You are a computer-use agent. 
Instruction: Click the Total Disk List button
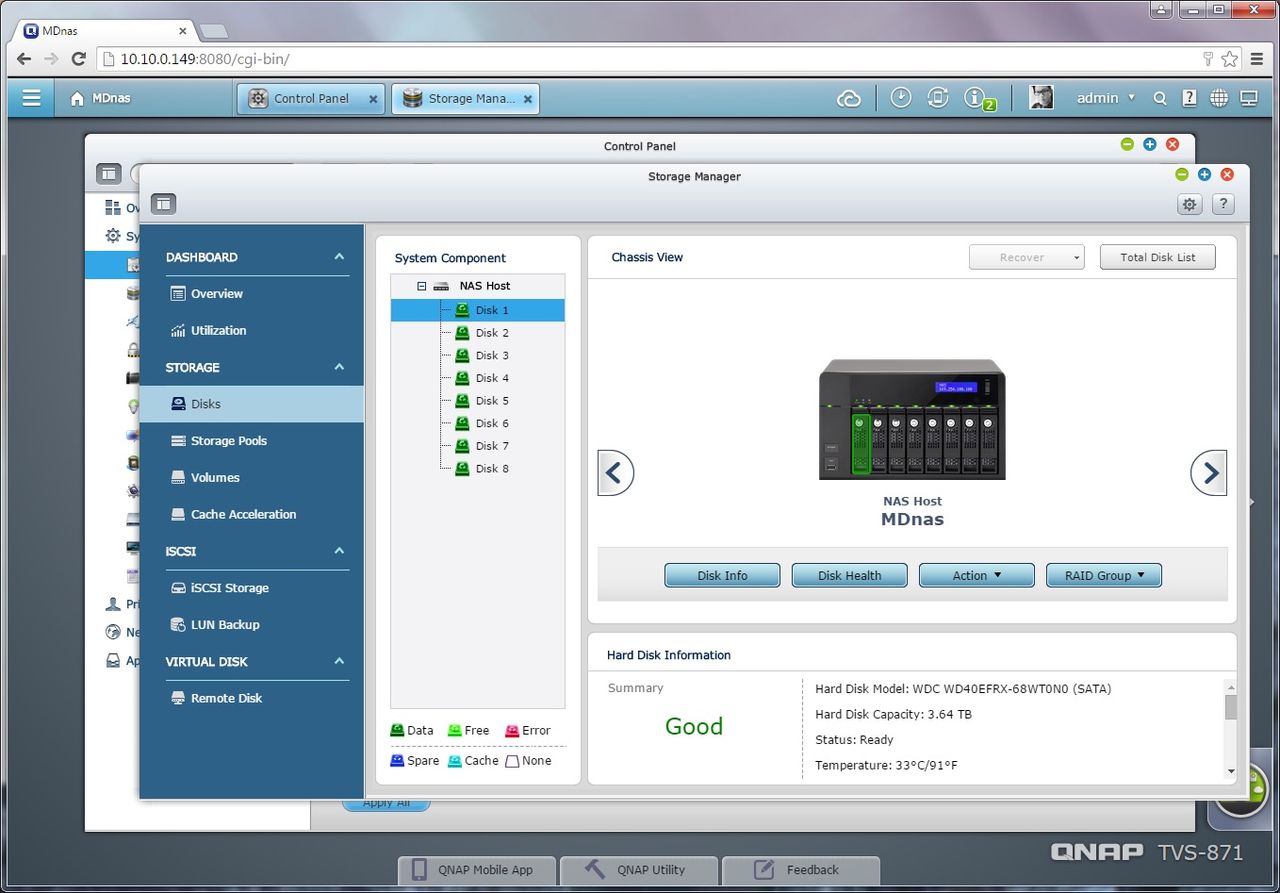pos(1158,257)
